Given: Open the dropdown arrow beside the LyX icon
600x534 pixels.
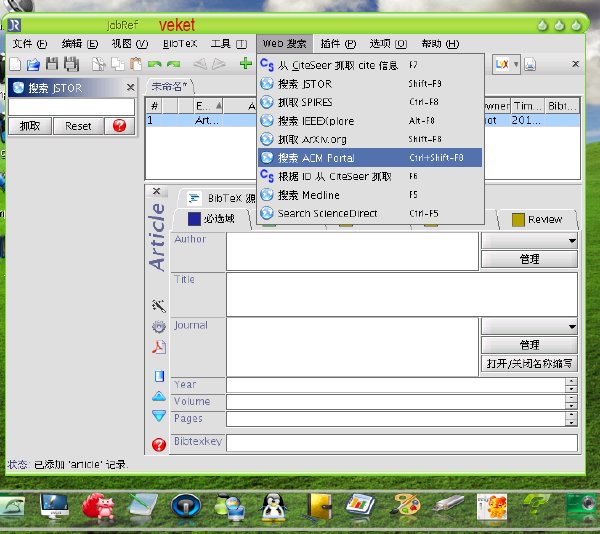Looking at the screenshot, I should [516, 64].
